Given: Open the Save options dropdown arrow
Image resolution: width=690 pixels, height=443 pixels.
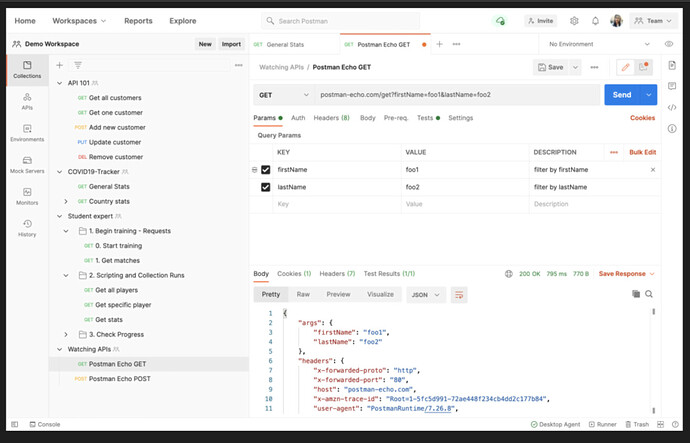Looking at the screenshot, I should 575,67.
